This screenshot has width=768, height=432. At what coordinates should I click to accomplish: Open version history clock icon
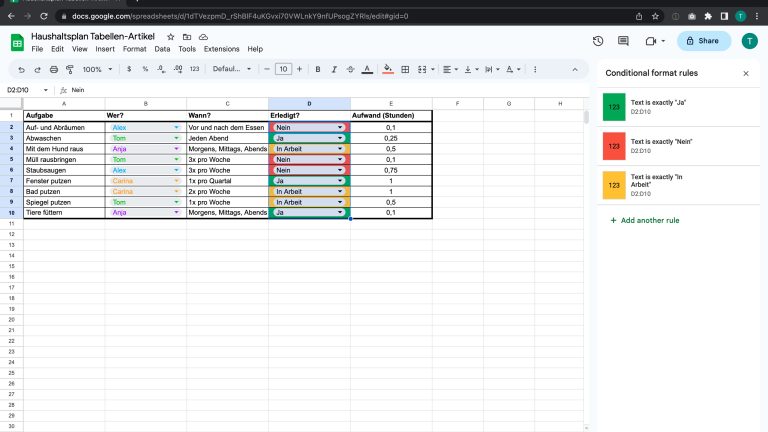(x=598, y=41)
